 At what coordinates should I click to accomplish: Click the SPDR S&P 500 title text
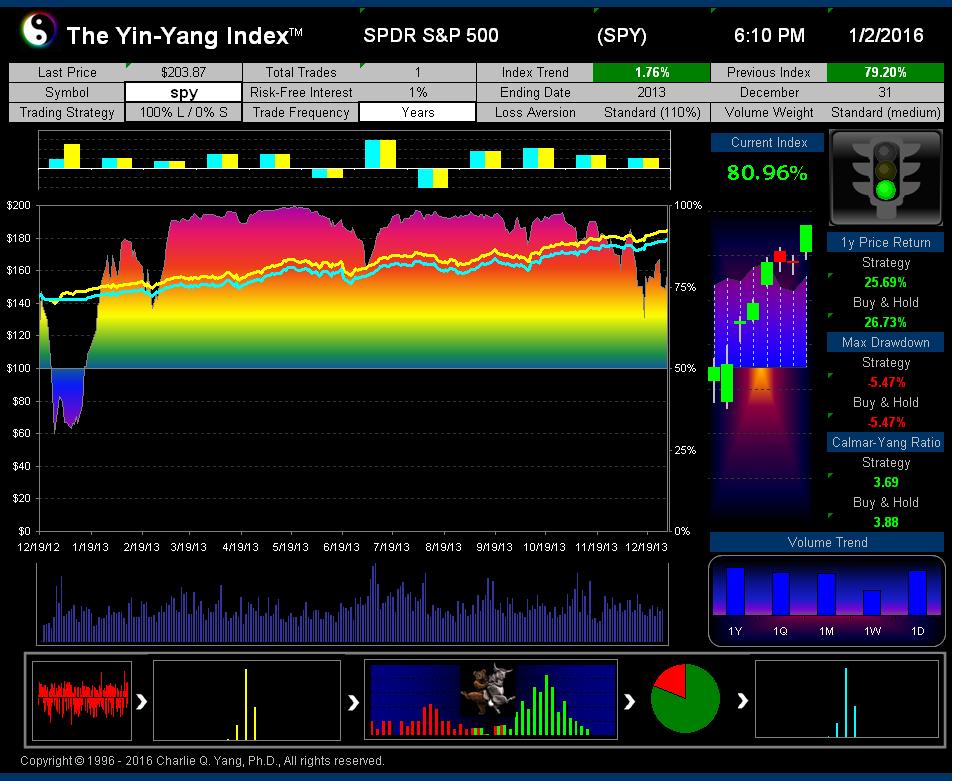coord(430,35)
